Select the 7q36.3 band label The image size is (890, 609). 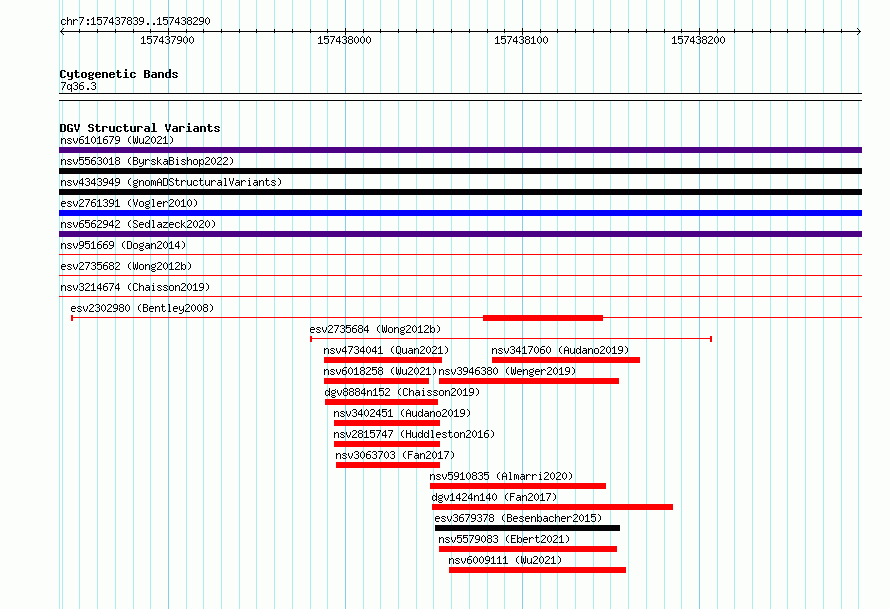point(78,87)
